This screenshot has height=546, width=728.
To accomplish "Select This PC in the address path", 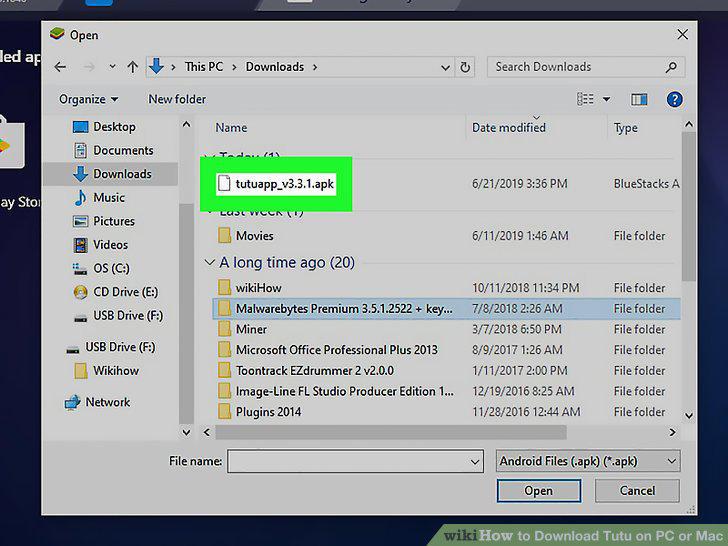I will (x=203, y=67).
